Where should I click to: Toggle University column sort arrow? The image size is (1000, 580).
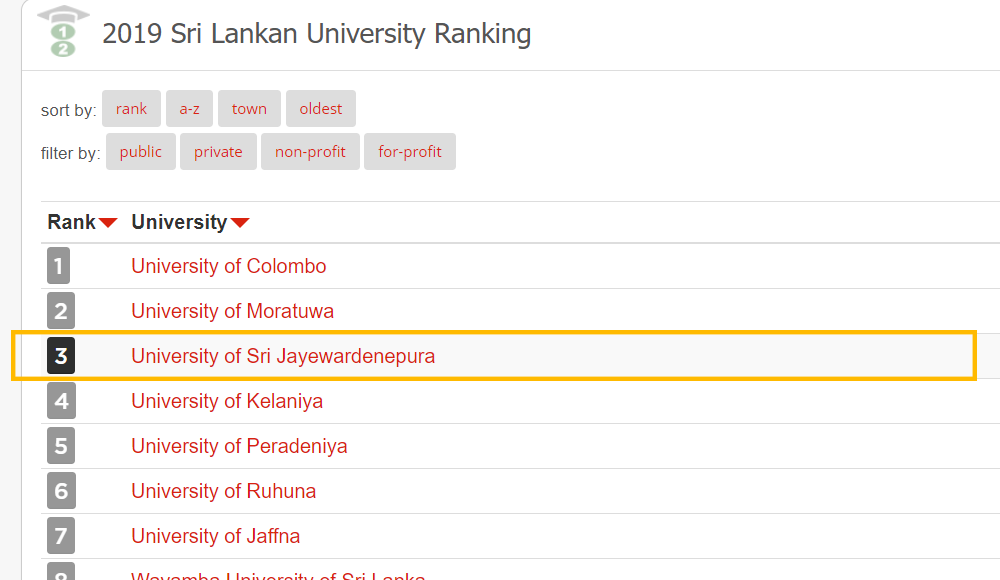[x=240, y=222]
